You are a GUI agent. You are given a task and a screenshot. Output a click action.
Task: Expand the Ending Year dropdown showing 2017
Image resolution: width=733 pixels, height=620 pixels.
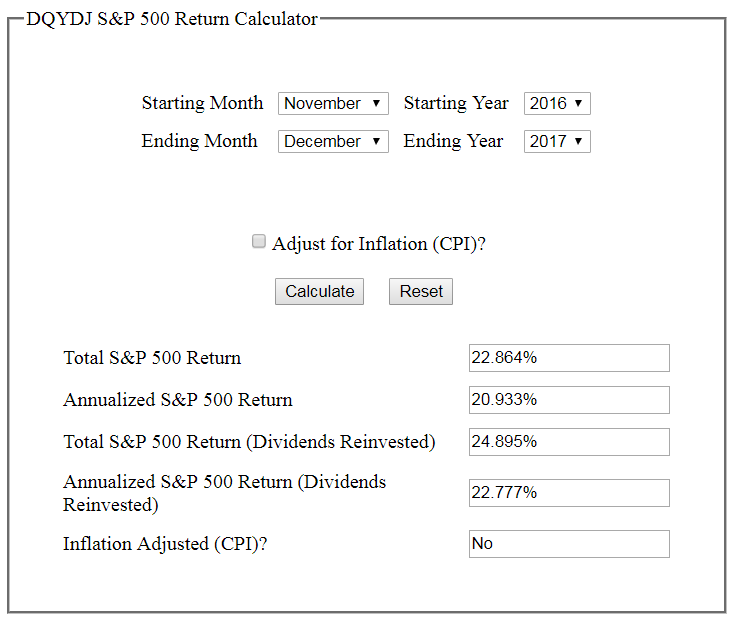pos(557,141)
